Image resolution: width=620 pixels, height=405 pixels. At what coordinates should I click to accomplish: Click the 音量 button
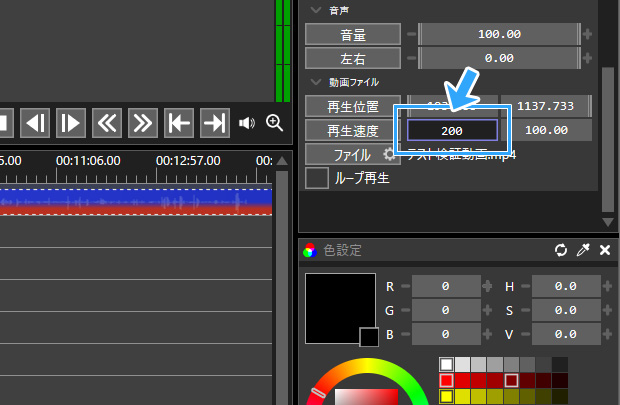click(353, 34)
